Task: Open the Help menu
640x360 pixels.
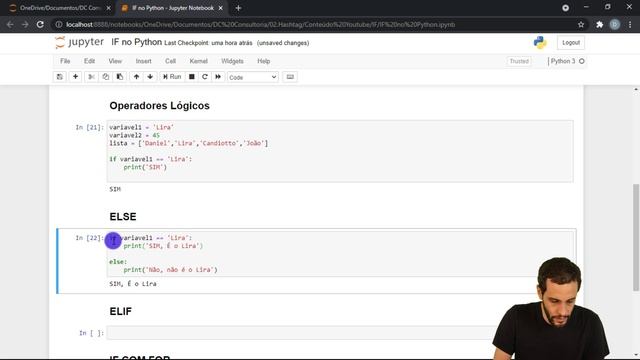Action: (x=264, y=61)
